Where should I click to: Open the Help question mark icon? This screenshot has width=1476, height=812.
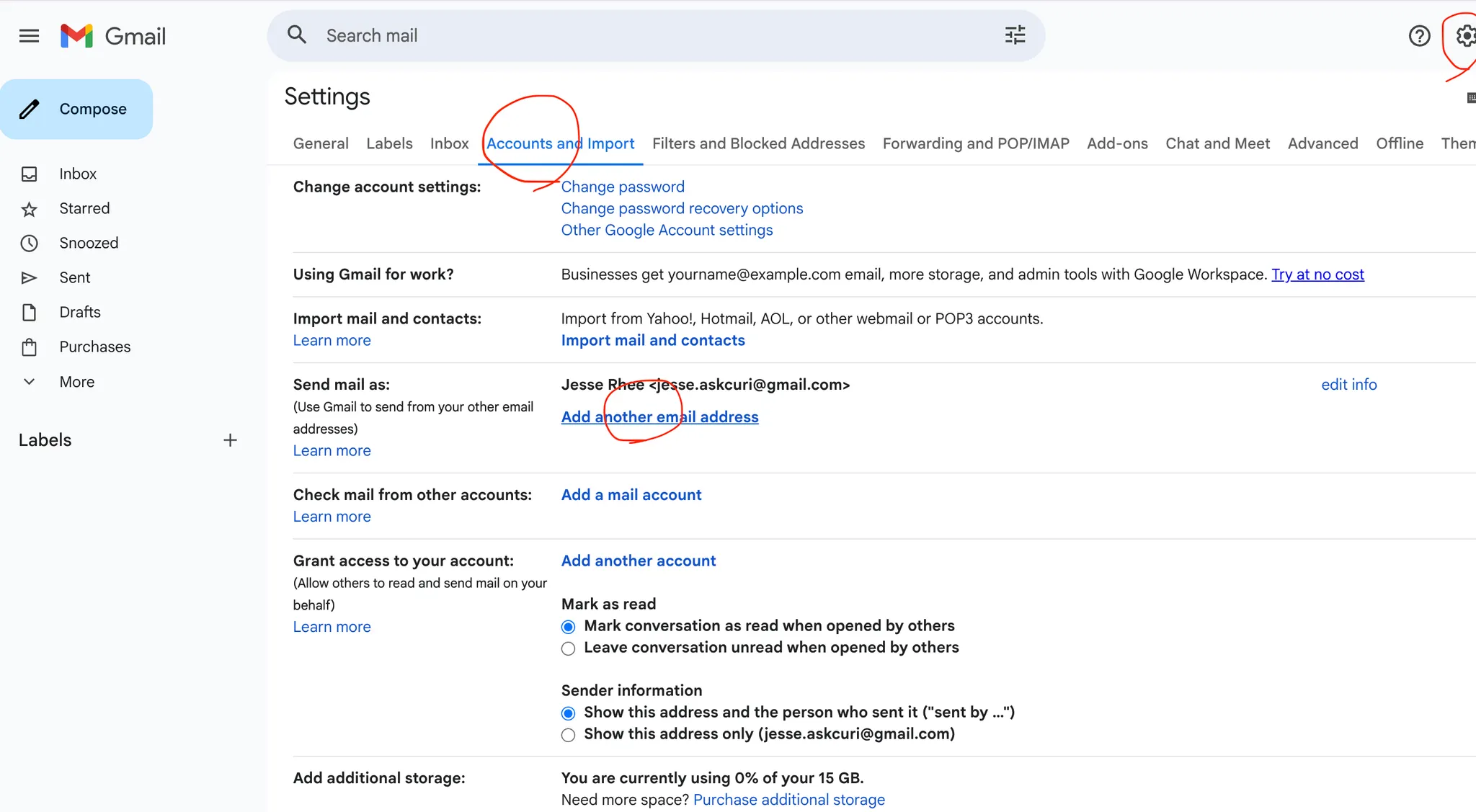pyautogui.click(x=1419, y=36)
